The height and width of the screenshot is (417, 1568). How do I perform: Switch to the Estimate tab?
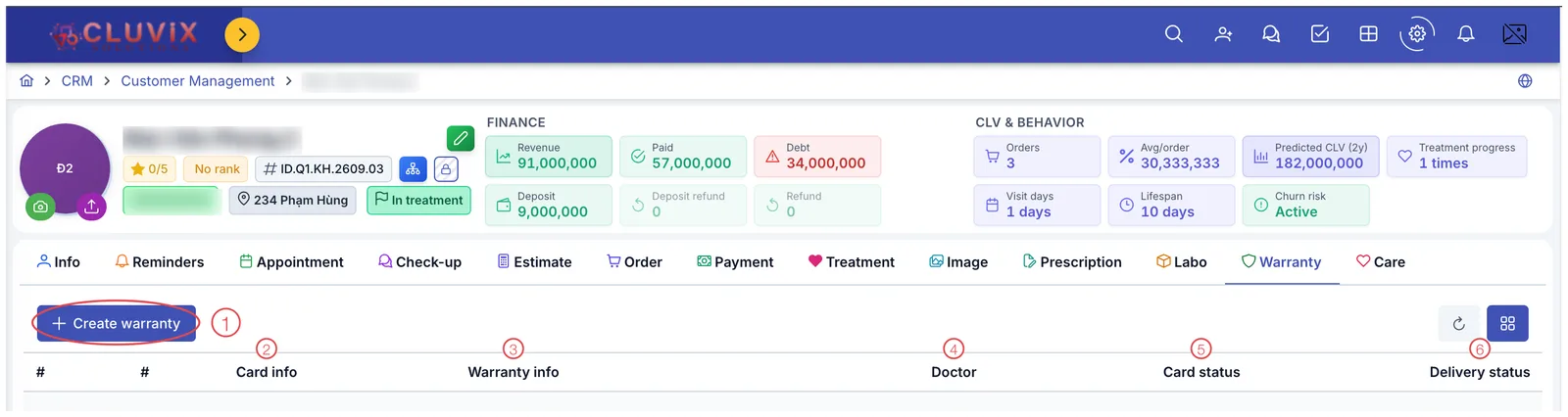point(534,262)
